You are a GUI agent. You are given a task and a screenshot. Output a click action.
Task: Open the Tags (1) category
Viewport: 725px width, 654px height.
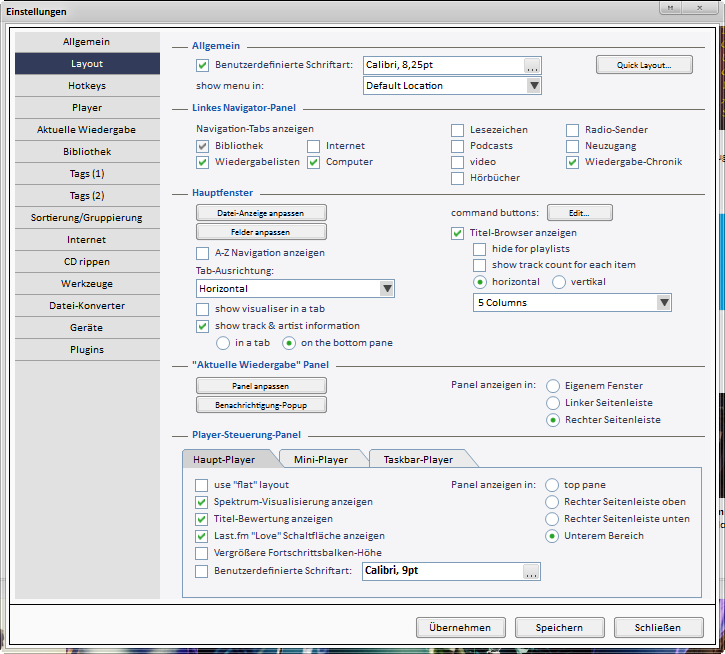87,174
